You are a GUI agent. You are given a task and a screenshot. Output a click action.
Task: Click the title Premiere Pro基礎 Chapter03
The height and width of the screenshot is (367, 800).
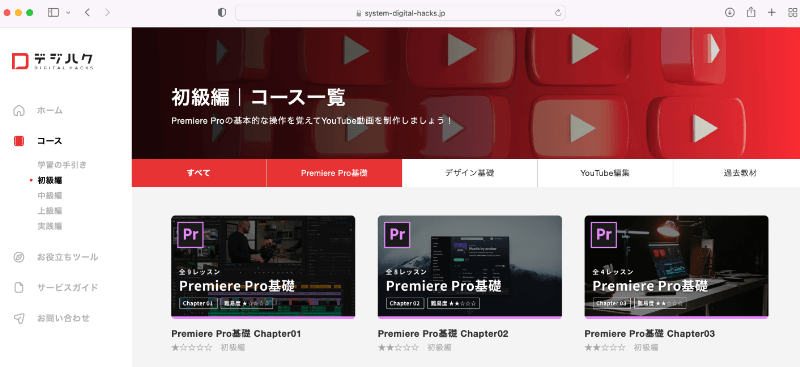(649, 334)
